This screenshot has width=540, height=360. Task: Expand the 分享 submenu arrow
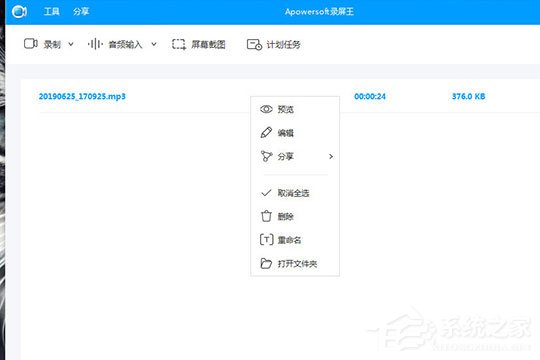point(331,156)
